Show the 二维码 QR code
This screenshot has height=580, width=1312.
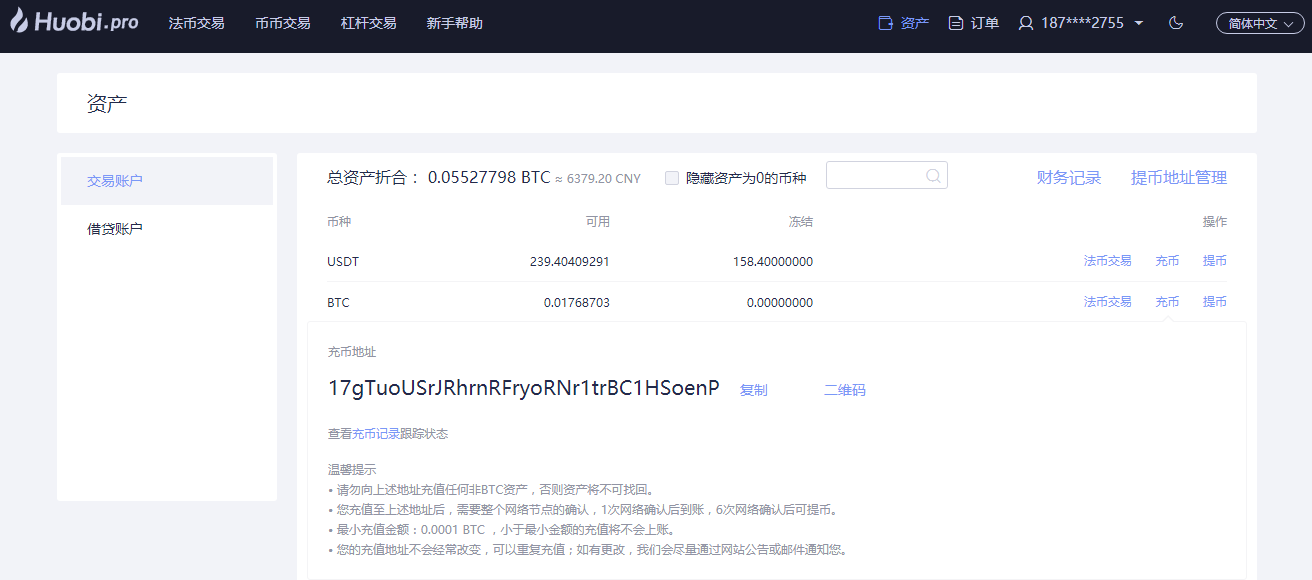[x=844, y=390]
